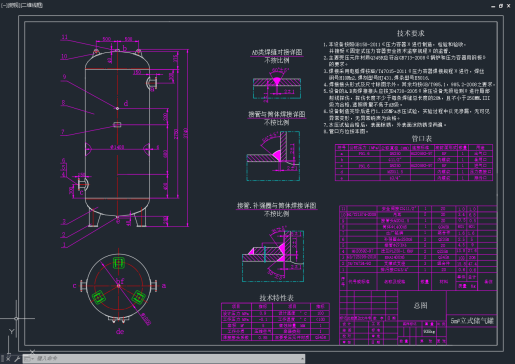Viewport: 515px width, 364px height.
Task: Expand command history arrow at right end
Action: point(302,359)
